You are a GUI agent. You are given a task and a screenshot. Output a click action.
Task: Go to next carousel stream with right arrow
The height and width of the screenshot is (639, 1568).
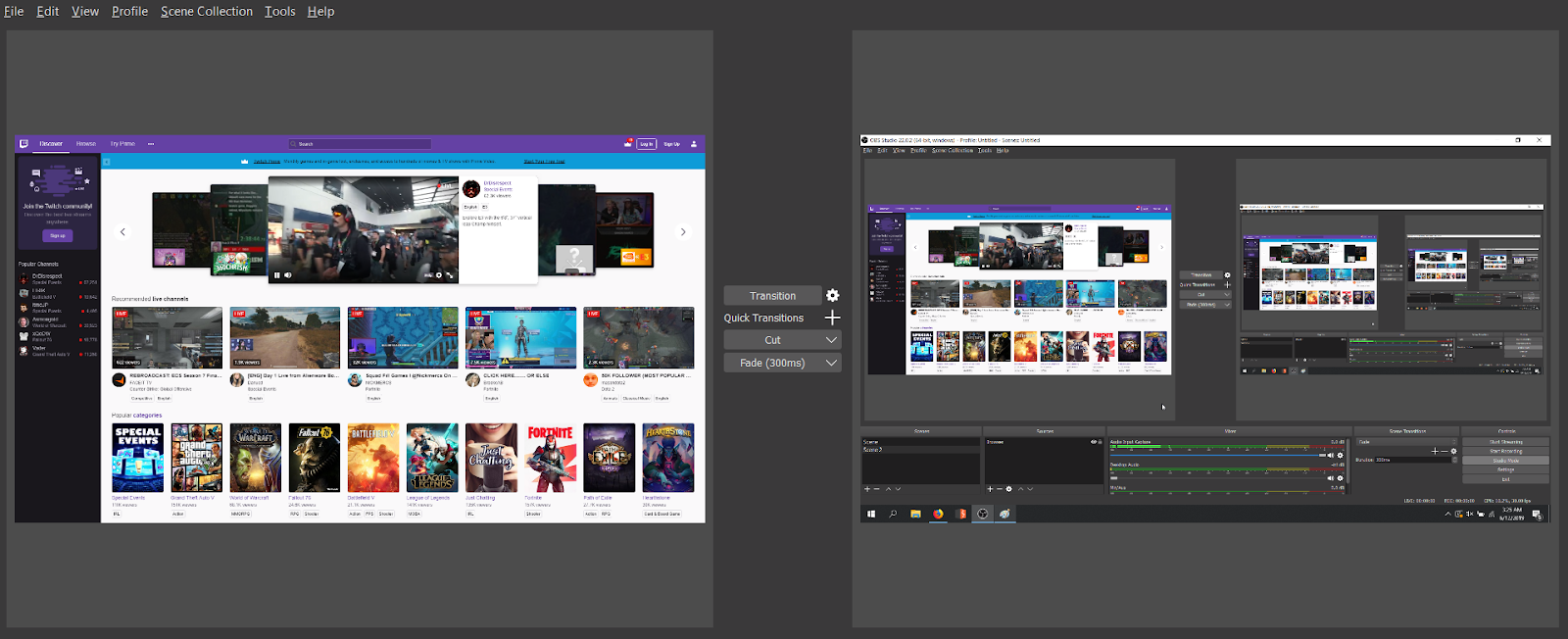pyautogui.click(x=683, y=232)
